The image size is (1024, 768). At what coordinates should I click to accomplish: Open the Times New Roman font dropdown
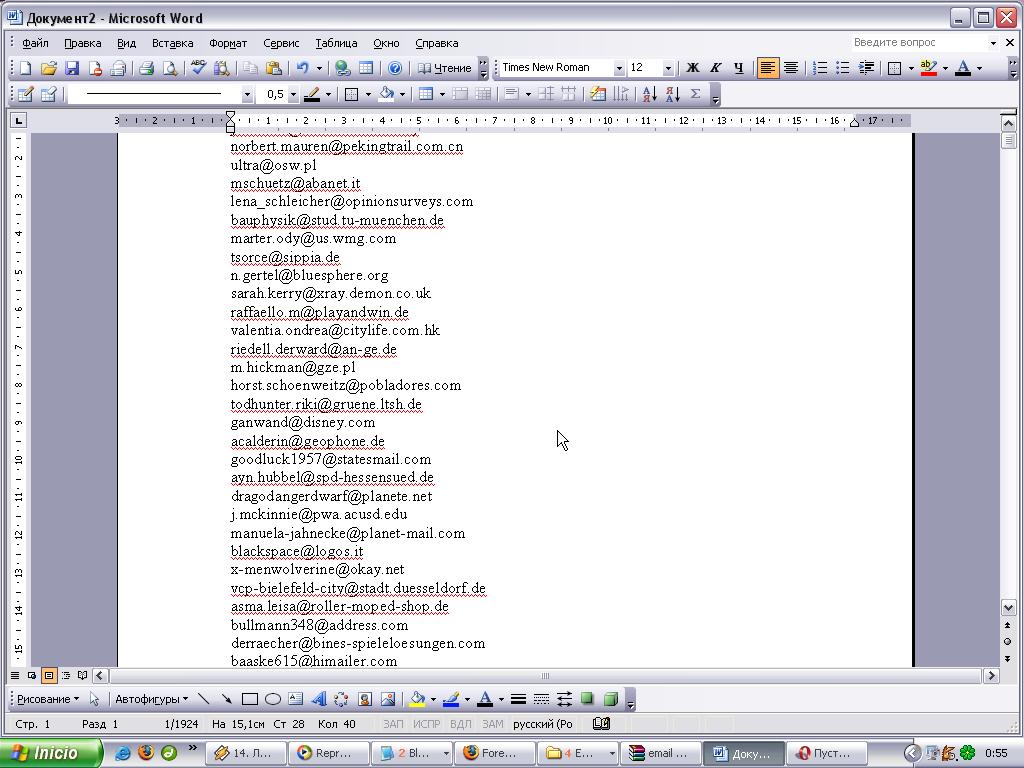(x=619, y=68)
